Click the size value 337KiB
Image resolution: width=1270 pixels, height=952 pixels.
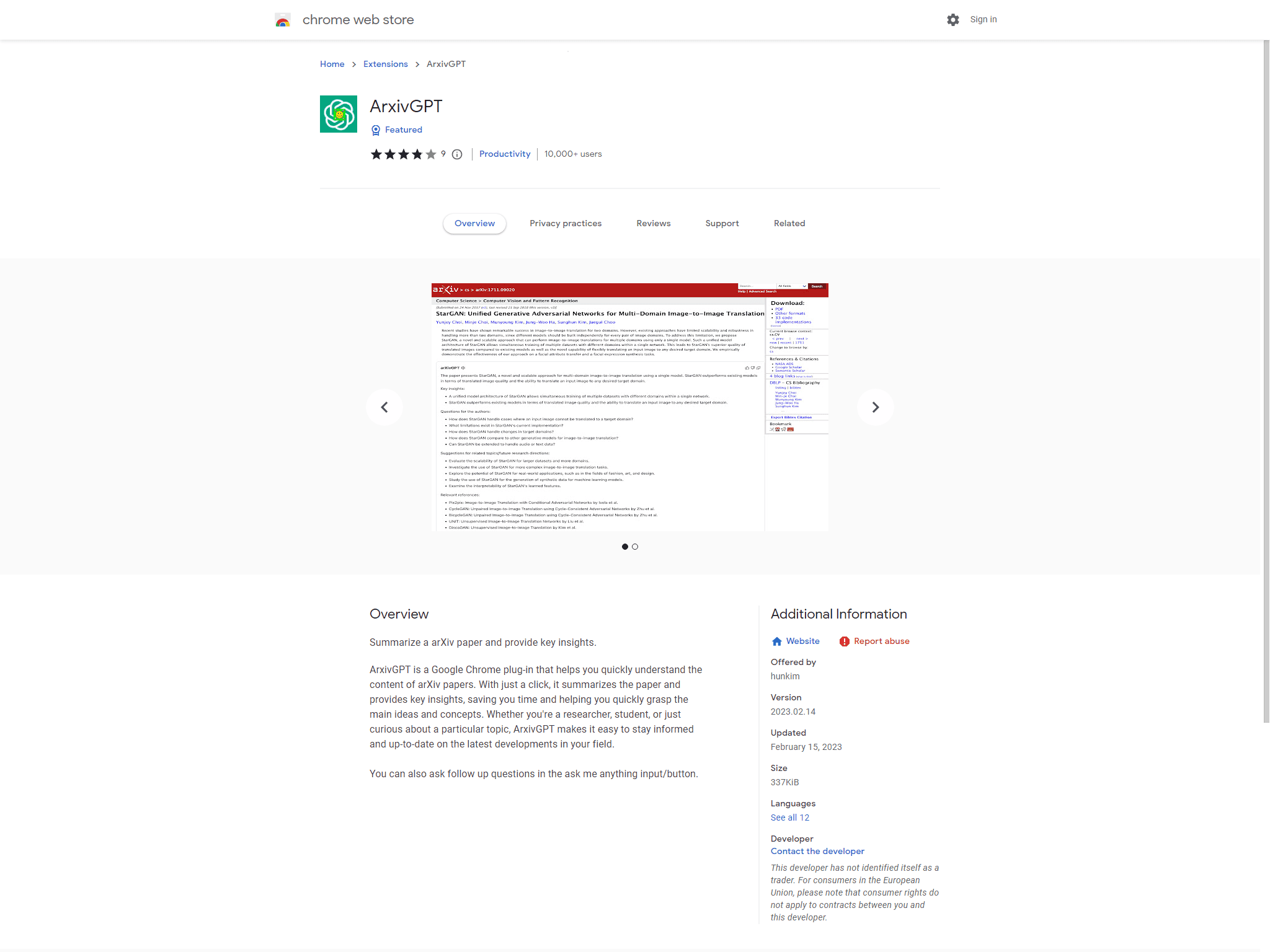point(785,783)
